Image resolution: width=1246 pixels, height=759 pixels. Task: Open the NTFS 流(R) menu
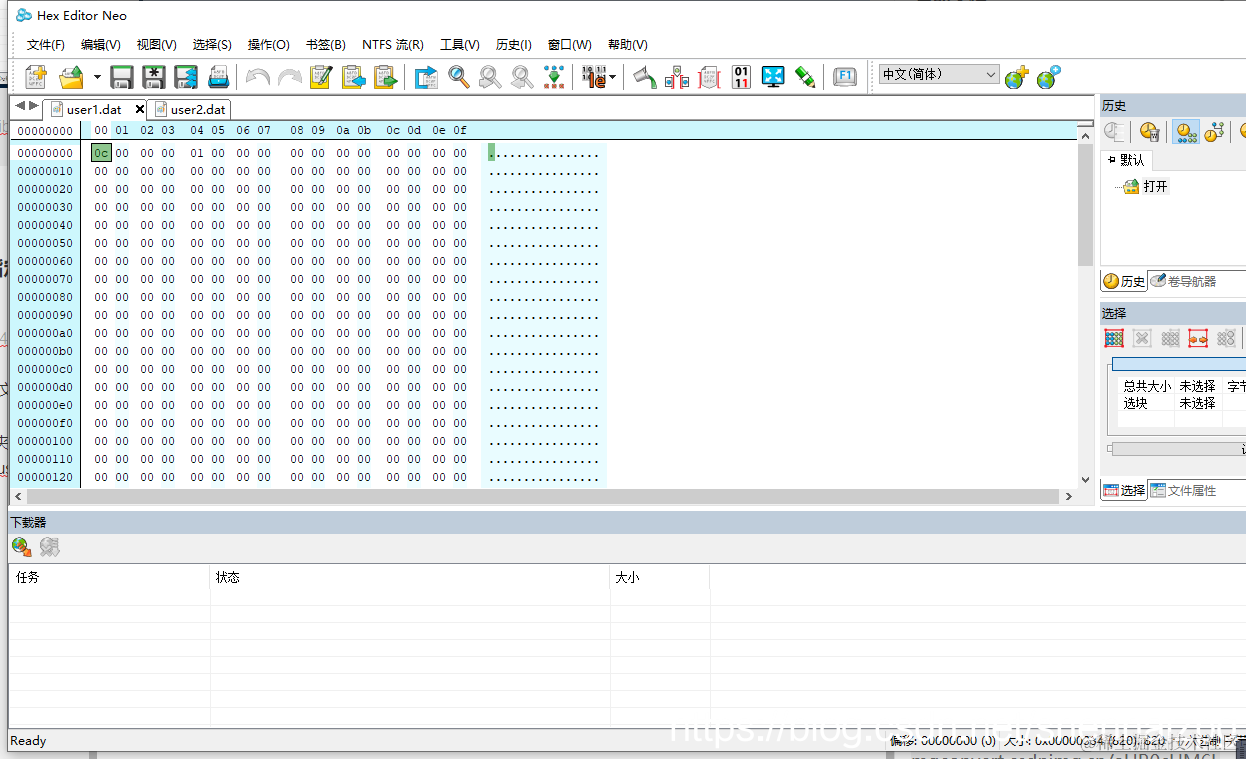(393, 45)
